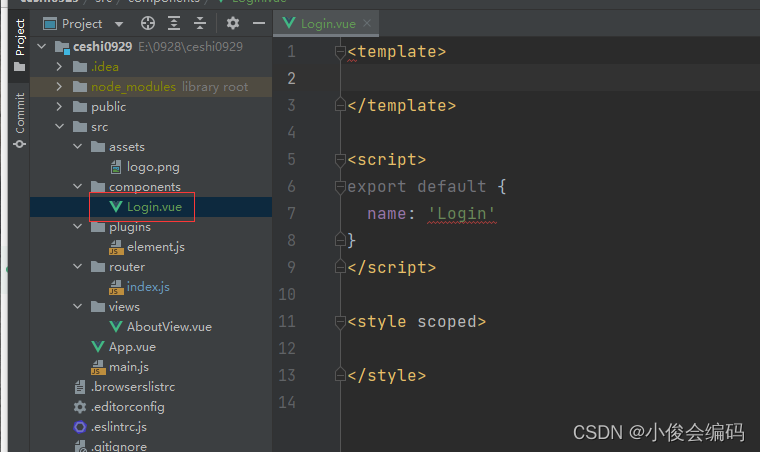
Task: Click the Expand All icon in Project toolbar
Action: [x=174, y=23]
